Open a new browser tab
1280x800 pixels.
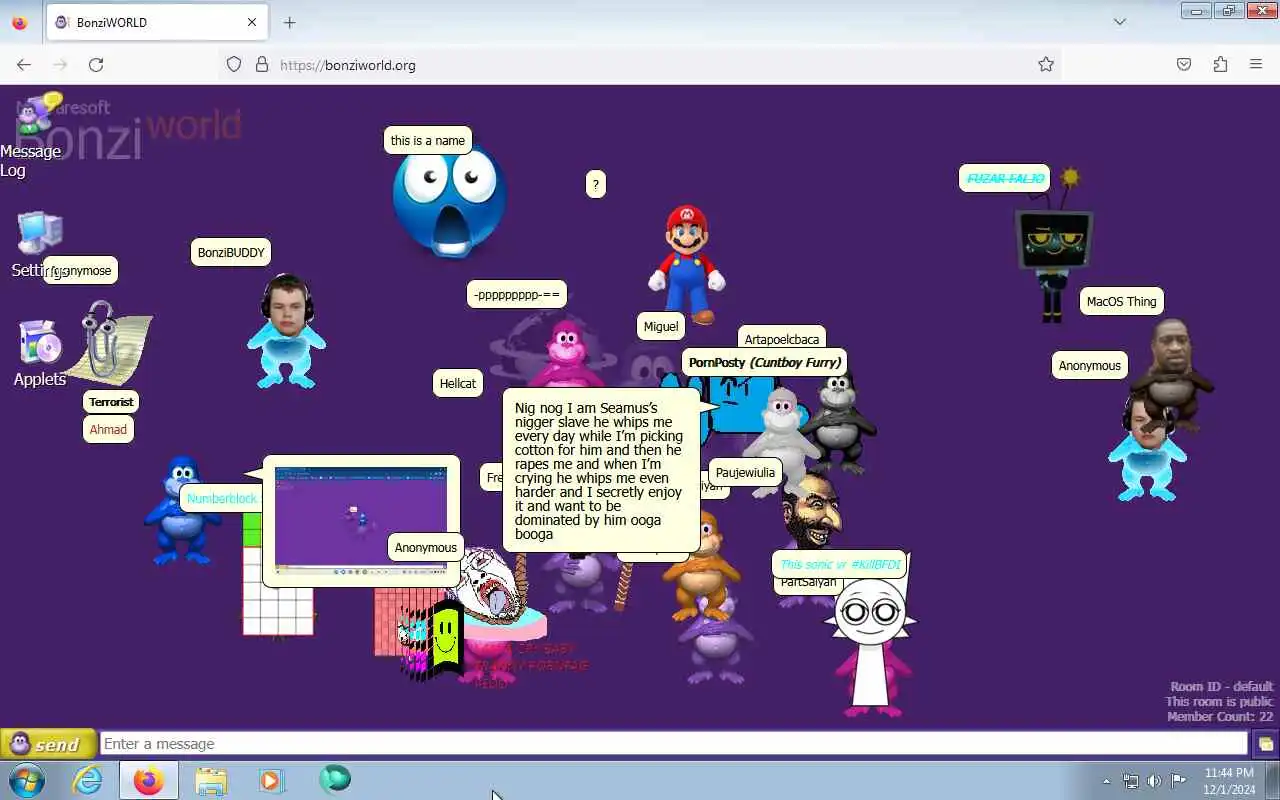(289, 22)
